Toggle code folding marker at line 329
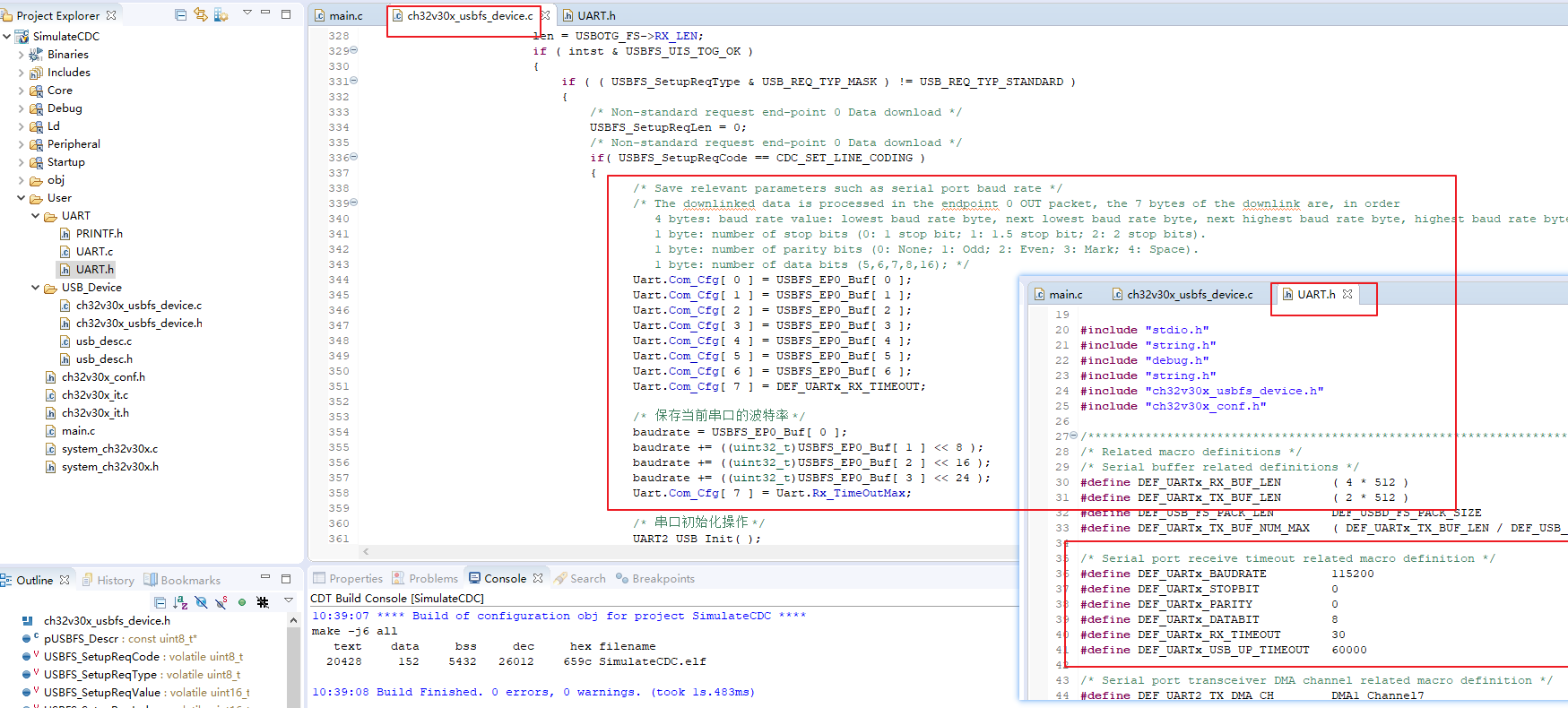This screenshot has width=1568, height=708. 353,50
